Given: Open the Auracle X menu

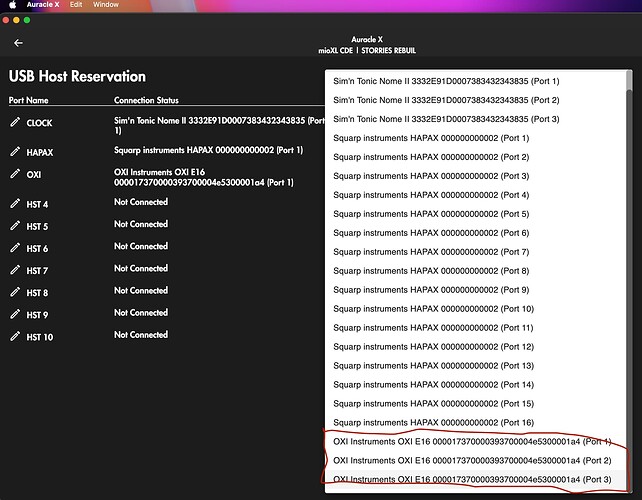Looking at the screenshot, I should 43,5.
